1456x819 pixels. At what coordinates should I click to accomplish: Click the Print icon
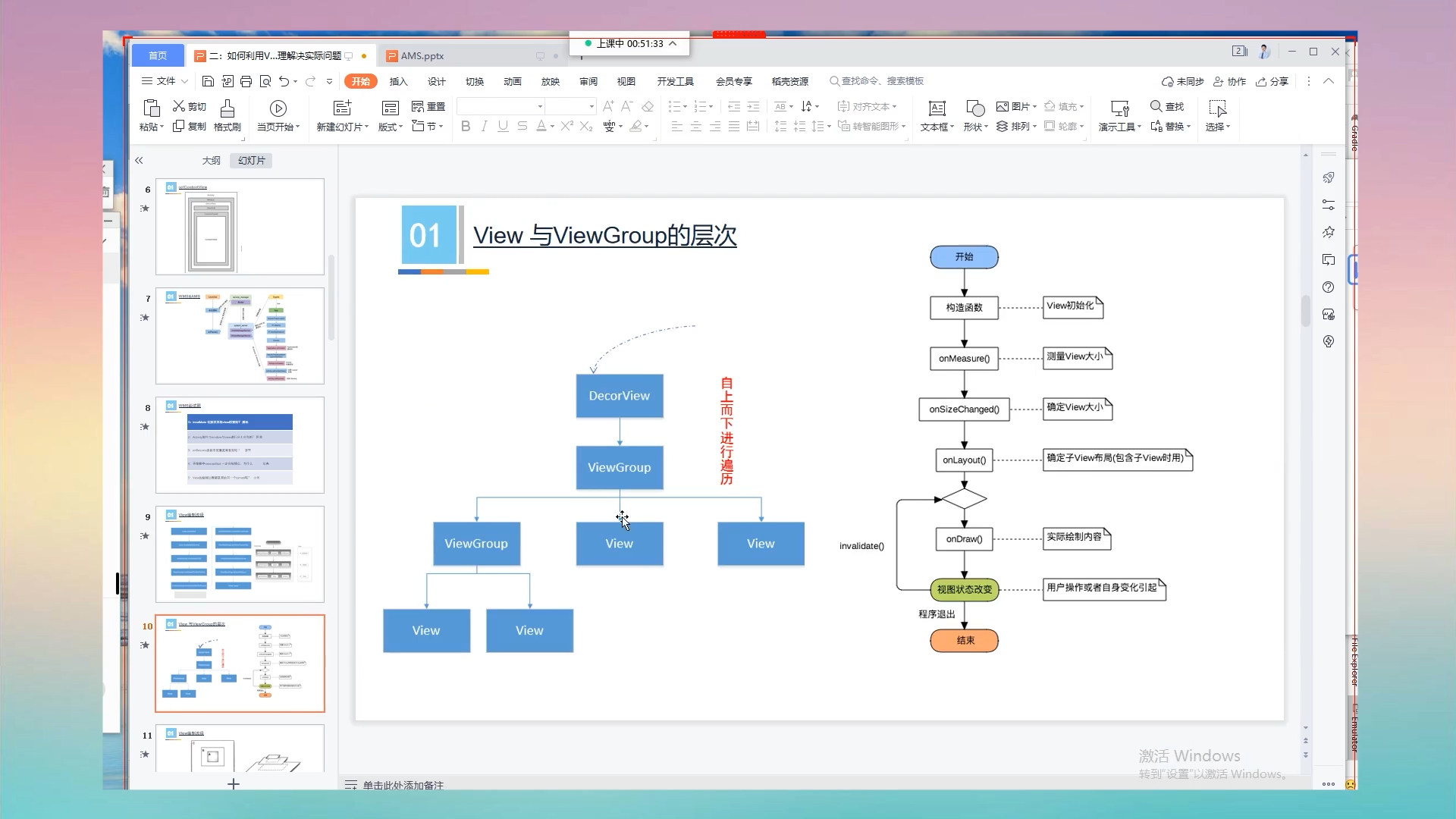[x=246, y=81]
